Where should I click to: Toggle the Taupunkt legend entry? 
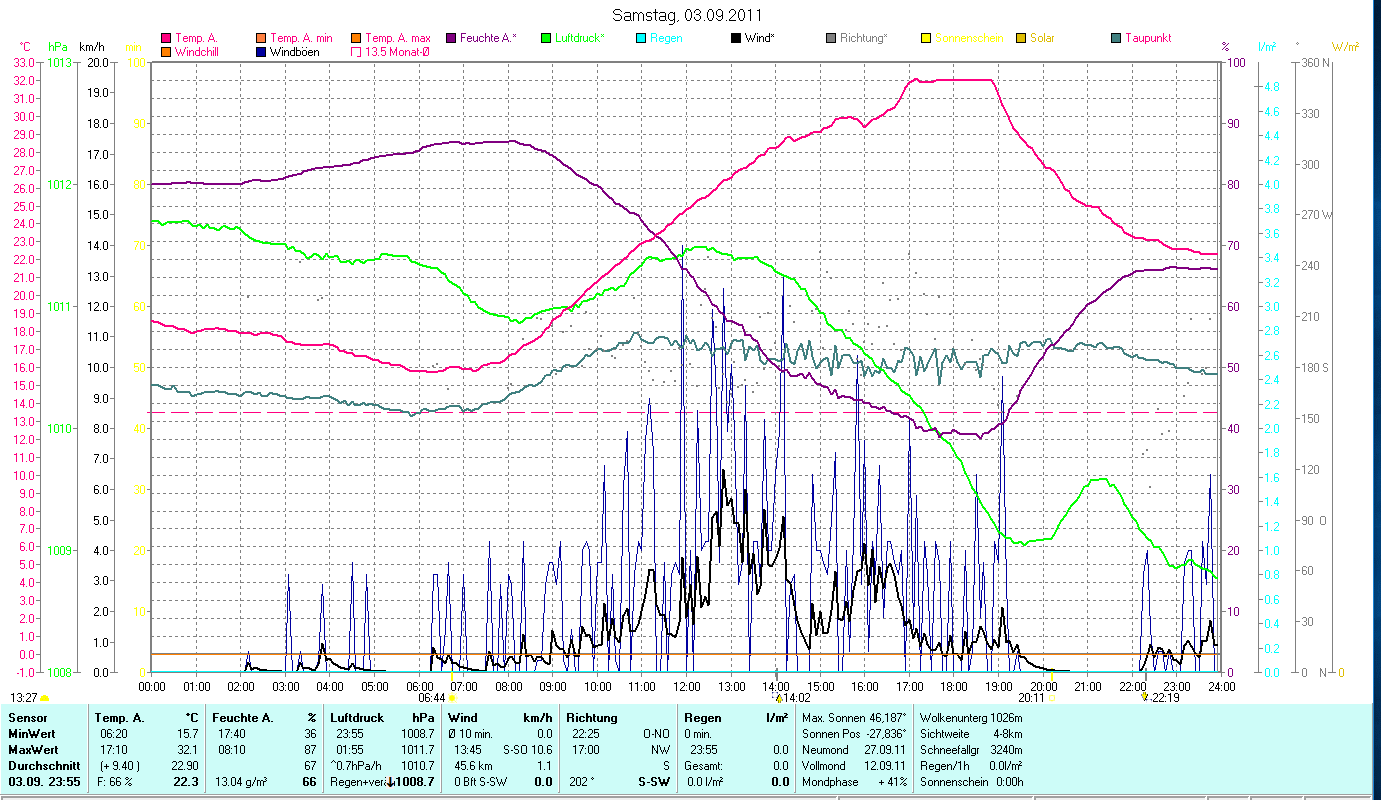coord(1147,38)
